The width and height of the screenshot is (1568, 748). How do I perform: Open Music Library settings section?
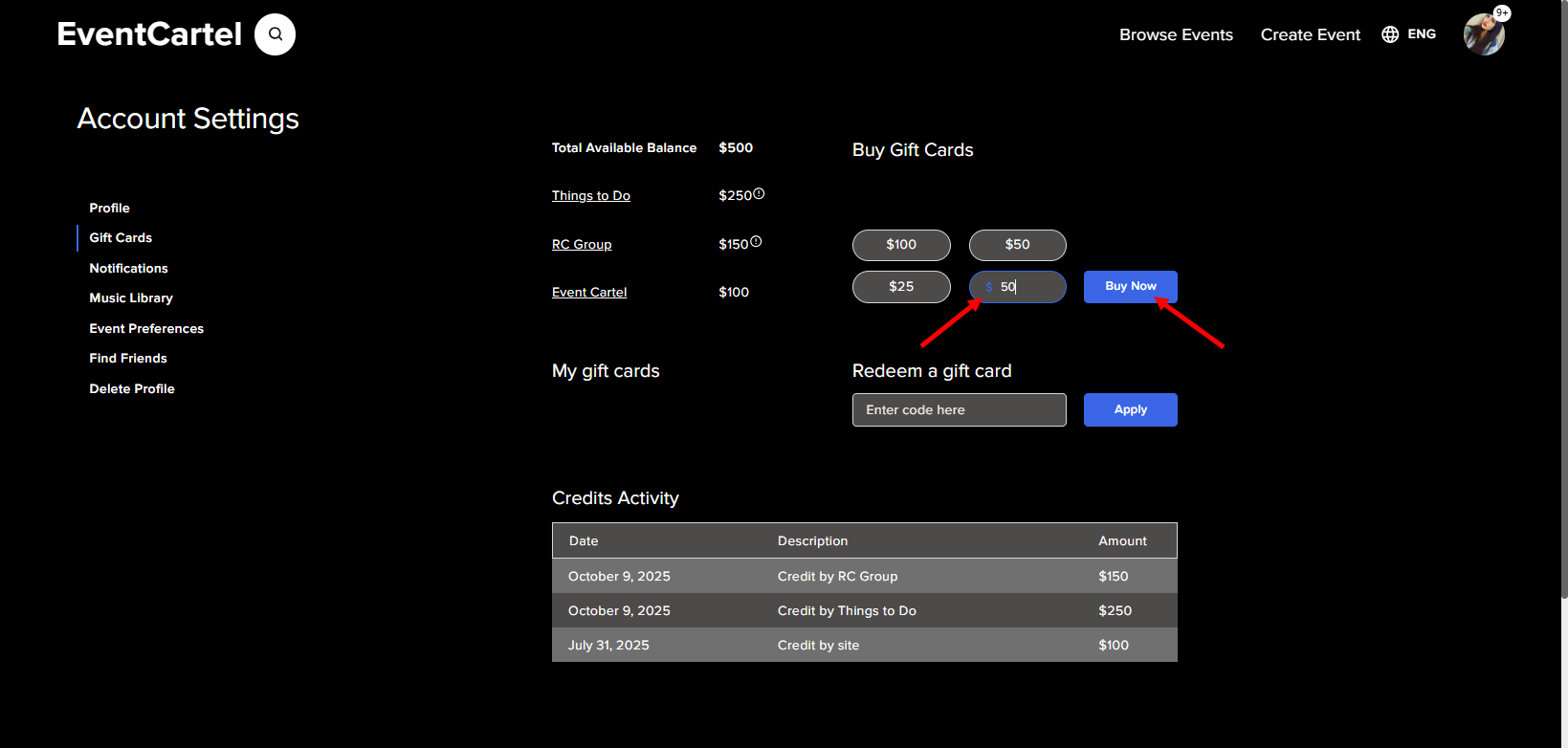click(x=131, y=298)
